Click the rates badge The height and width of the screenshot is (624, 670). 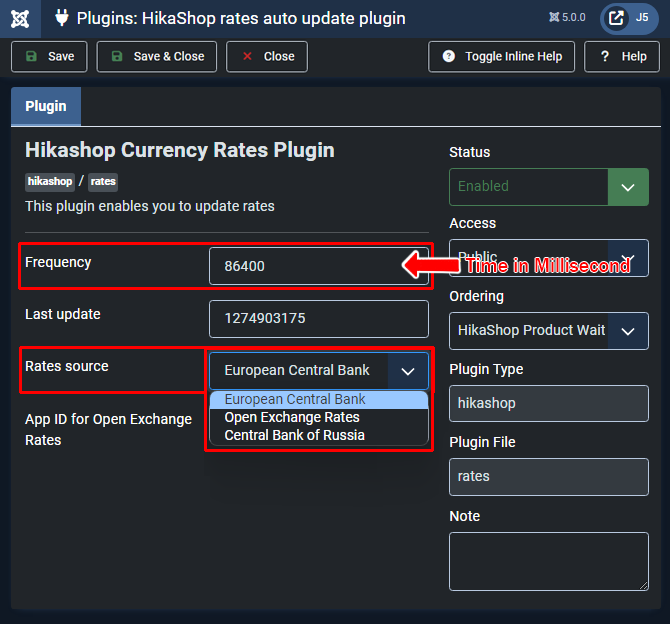click(x=103, y=182)
